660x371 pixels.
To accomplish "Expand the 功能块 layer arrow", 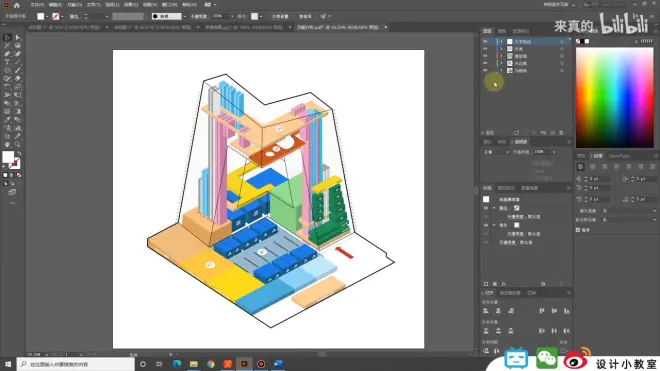I will 501,70.
